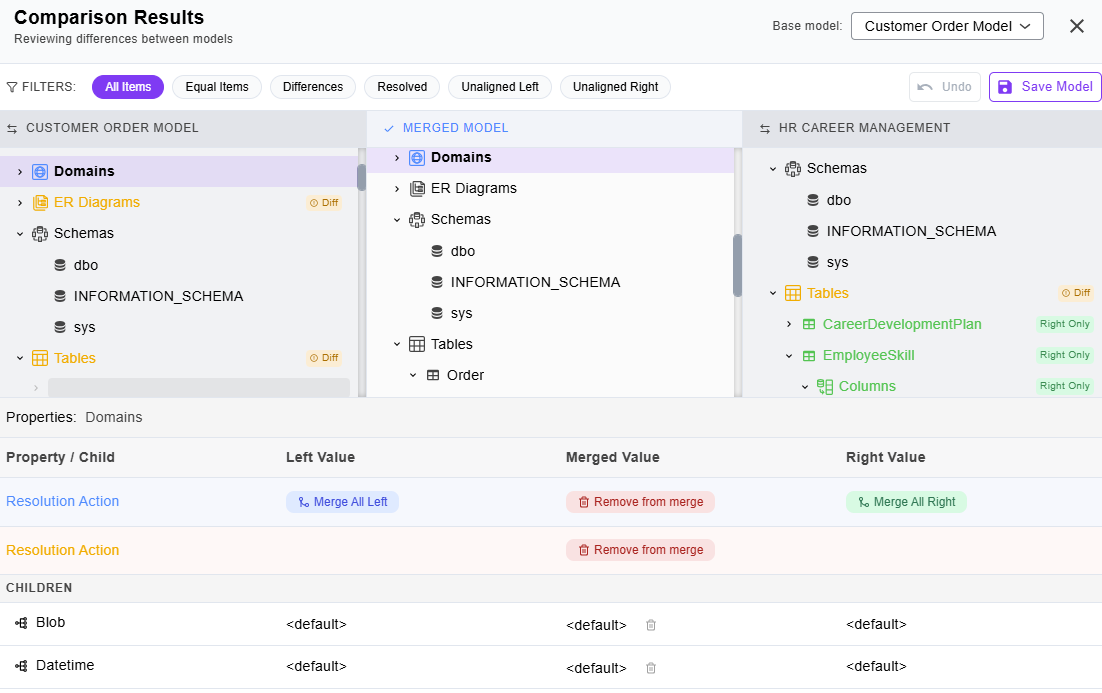Select the Equal Items filter
This screenshot has height=693, width=1102.
[x=216, y=87]
